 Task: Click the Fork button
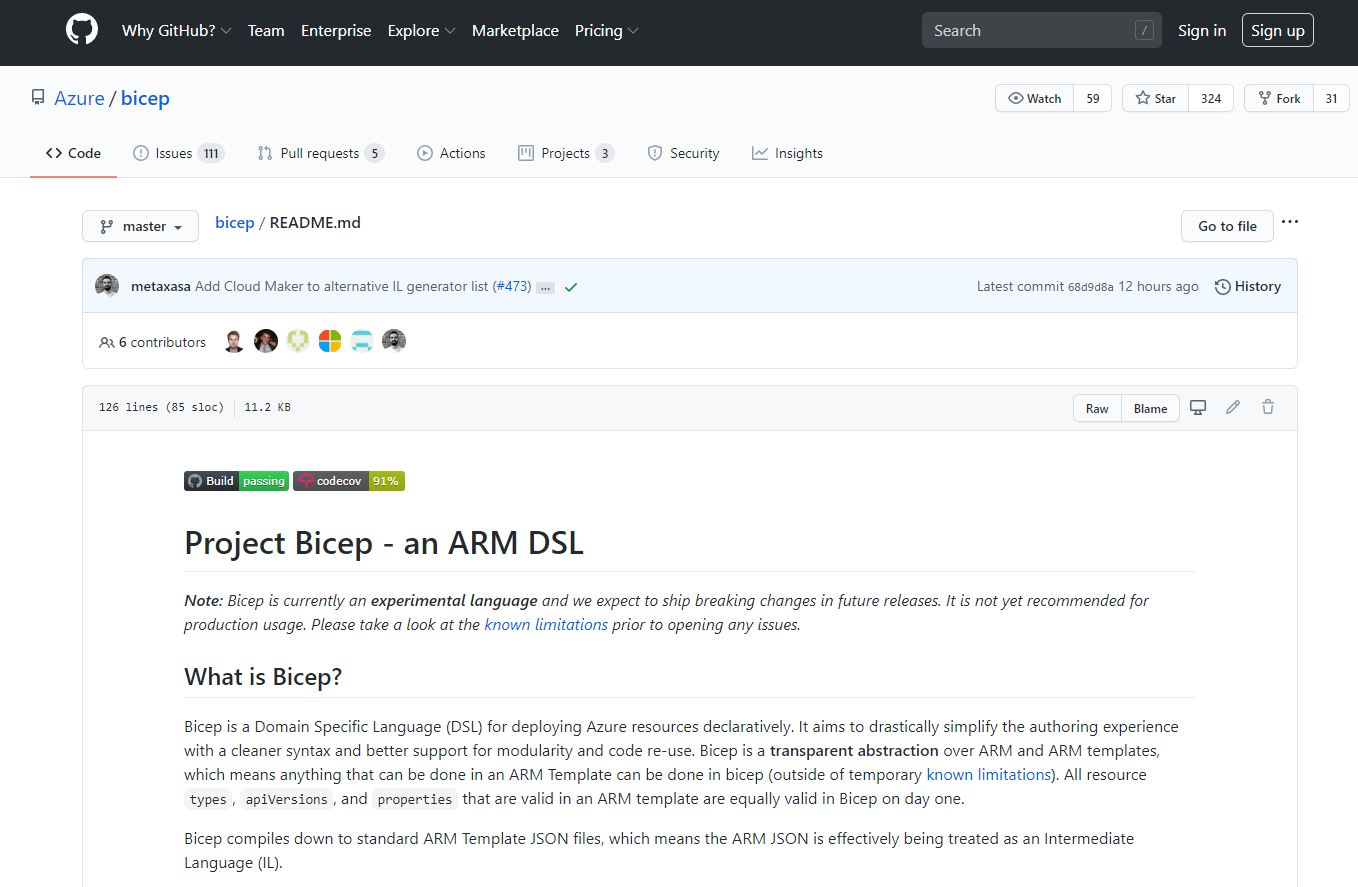[1278, 98]
